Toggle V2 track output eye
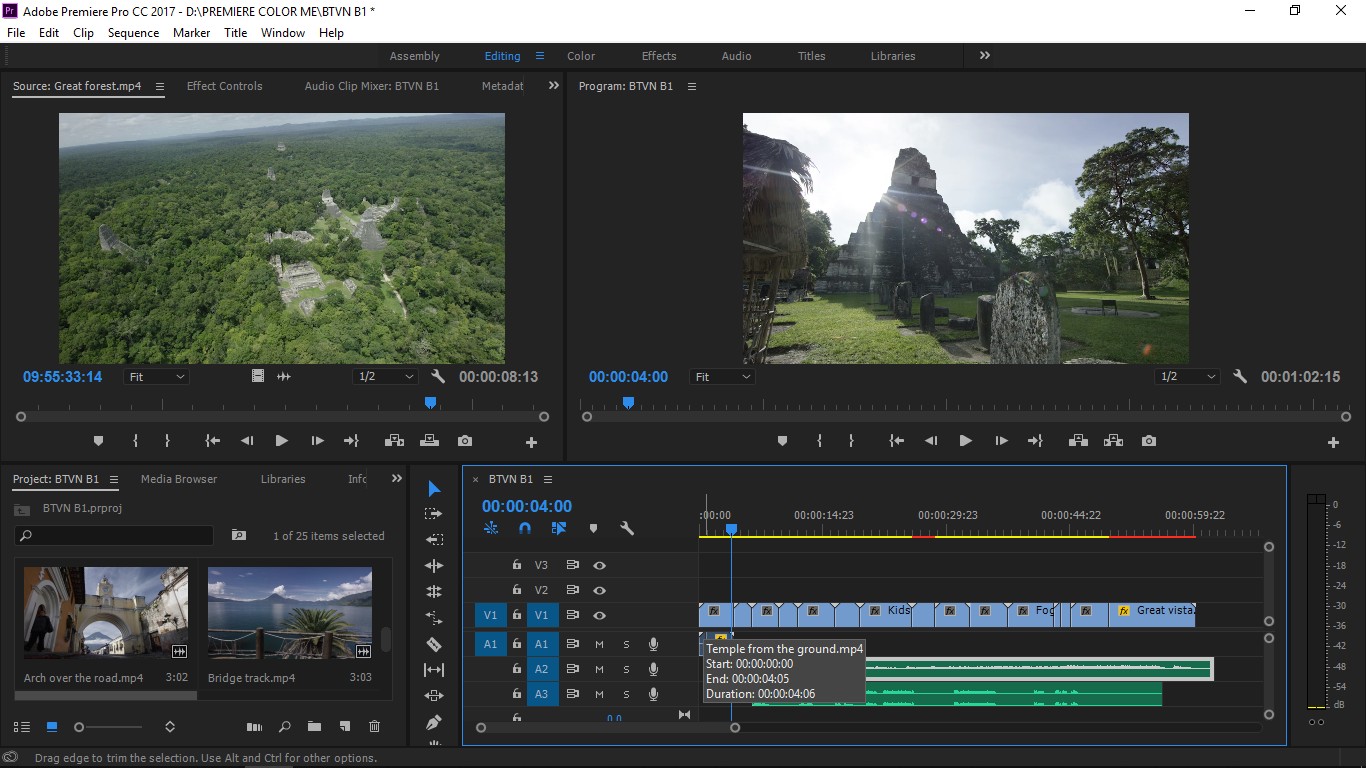The image size is (1366, 768). 599,590
